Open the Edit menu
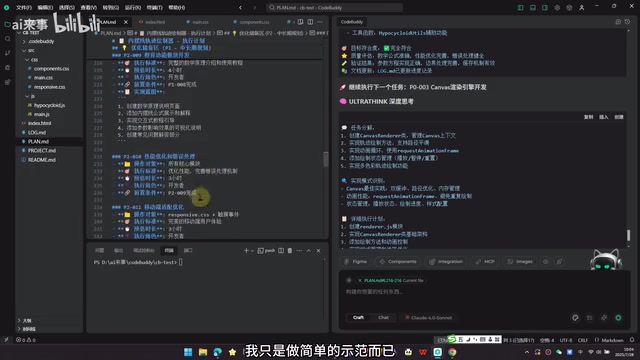This screenshot has height=360, width=640. 45,7
